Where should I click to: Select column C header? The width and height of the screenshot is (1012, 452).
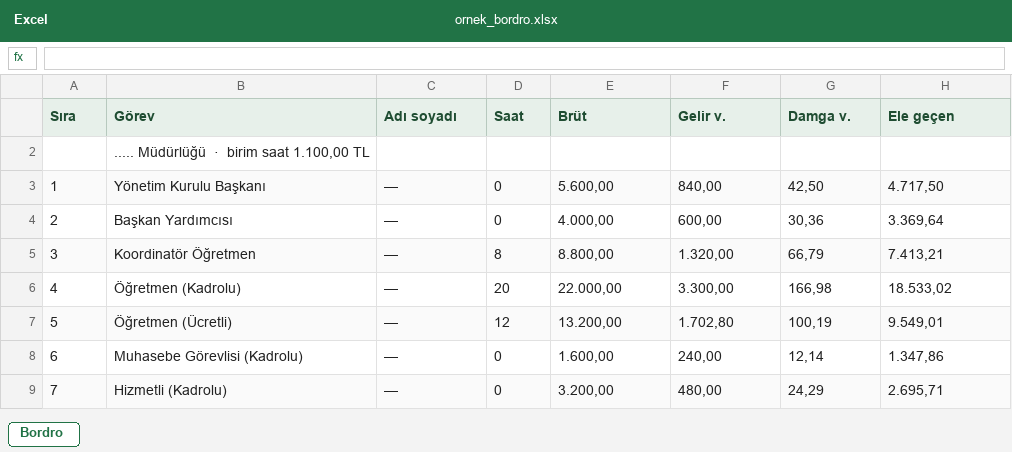[431, 87]
